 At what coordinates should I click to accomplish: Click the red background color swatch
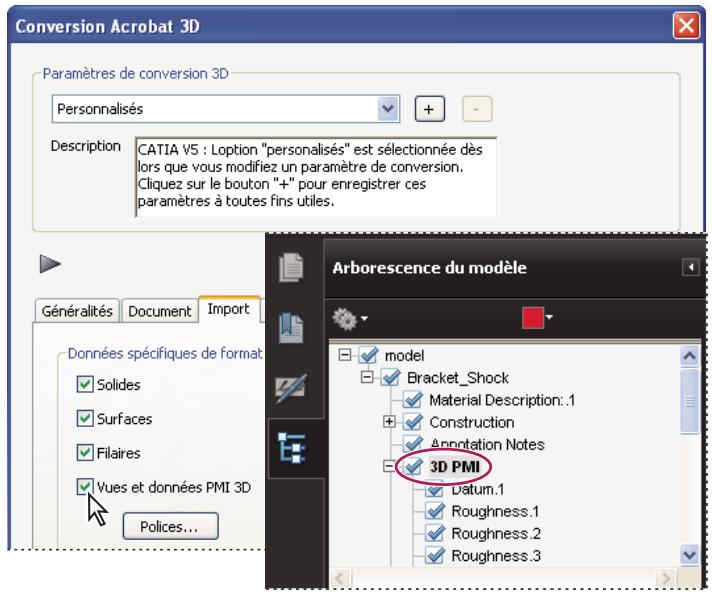(x=533, y=317)
